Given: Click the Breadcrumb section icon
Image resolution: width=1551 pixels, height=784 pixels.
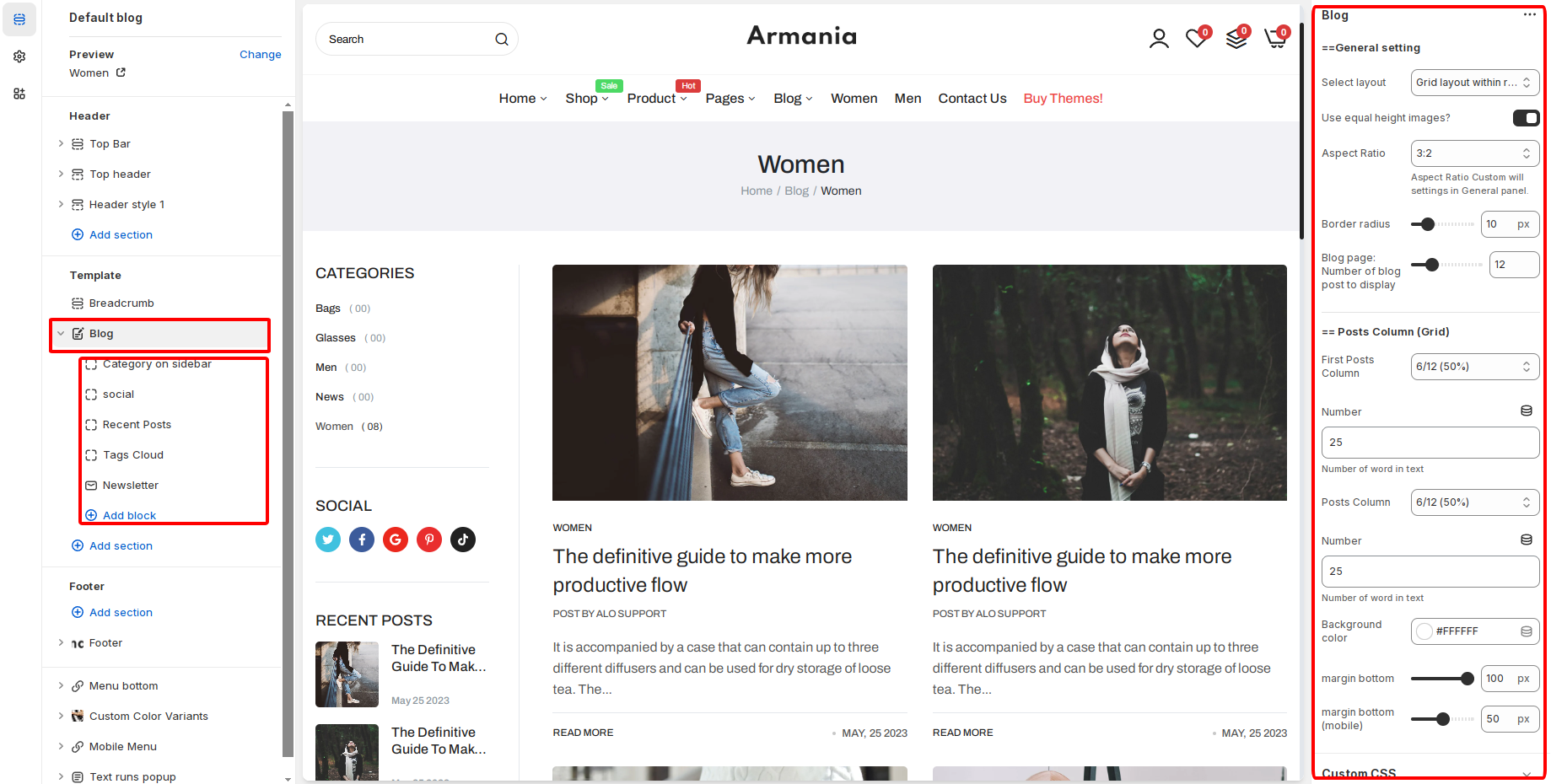Looking at the screenshot, I should coord(78,303).
